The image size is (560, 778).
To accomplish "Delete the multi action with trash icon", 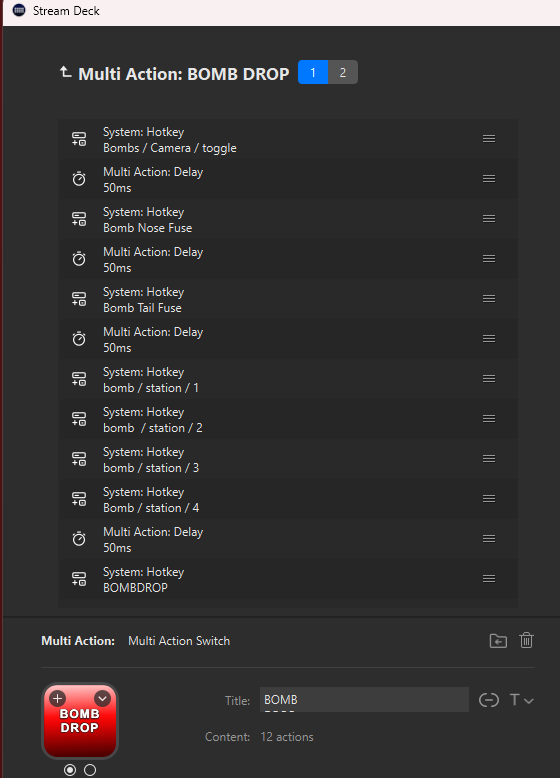I will (526, 641).
